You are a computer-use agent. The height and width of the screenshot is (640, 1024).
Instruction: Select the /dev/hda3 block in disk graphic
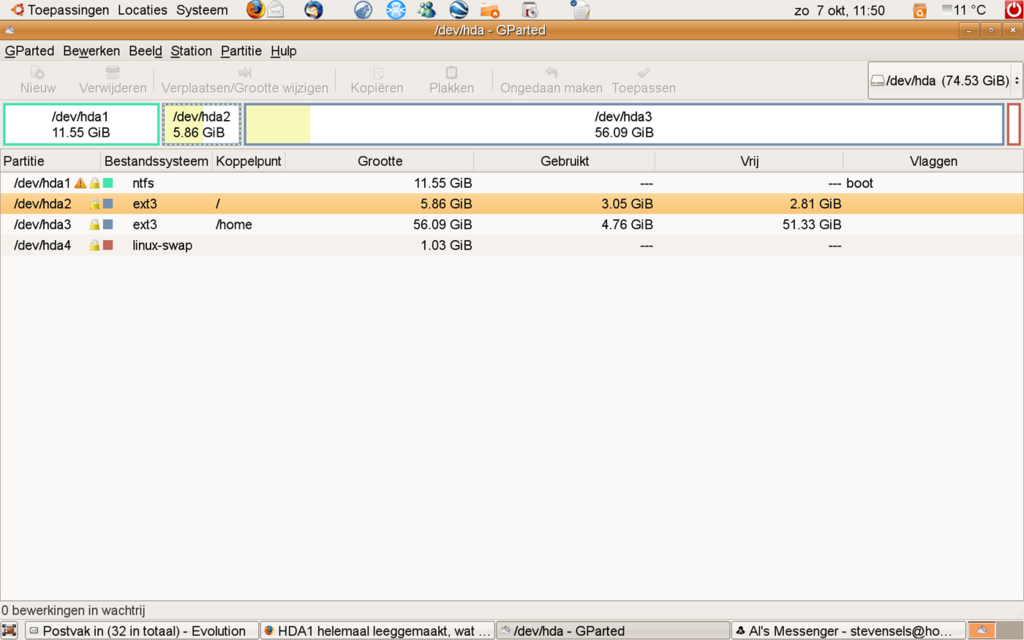pyautogui.click(x=624, y=124)
